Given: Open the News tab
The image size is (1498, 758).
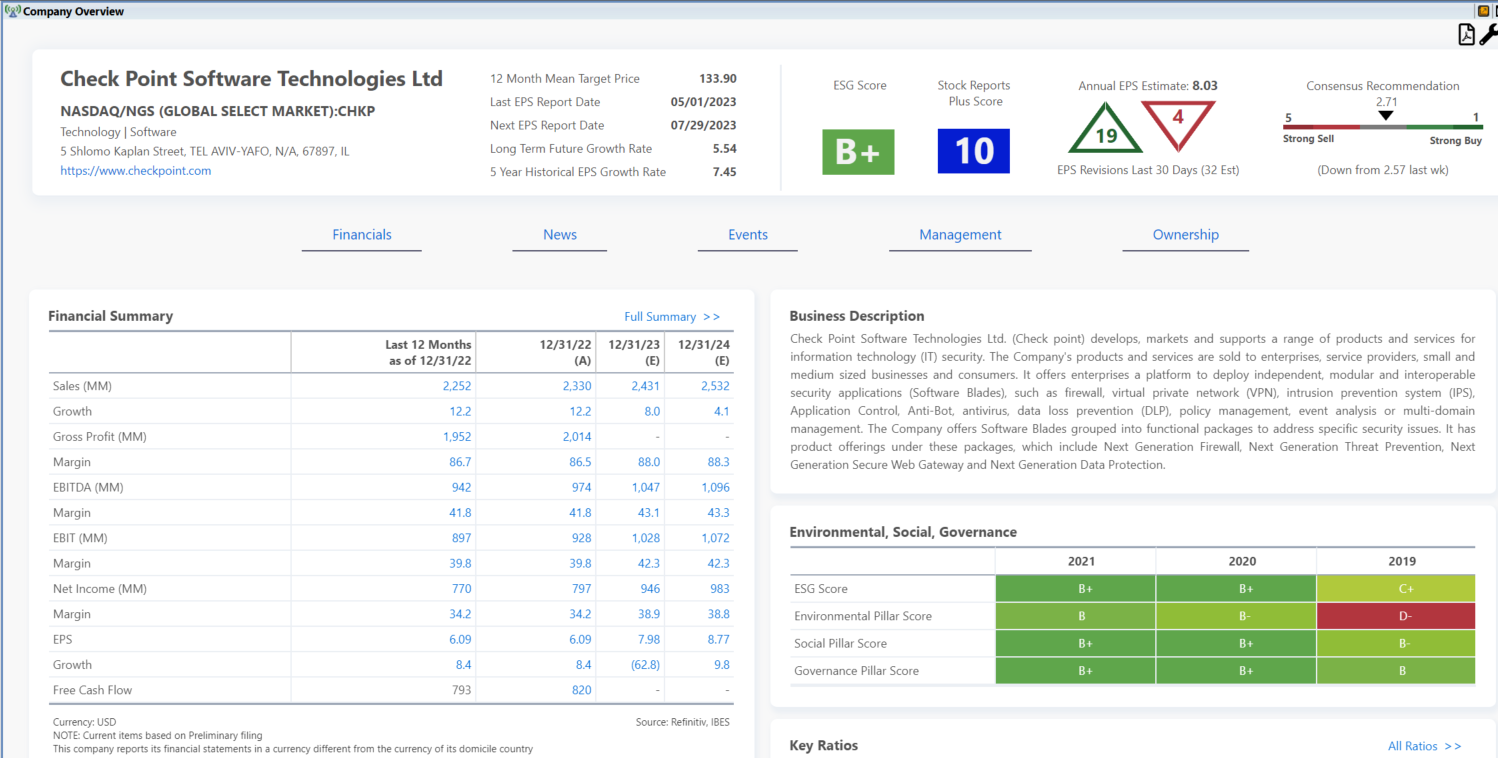Looking at the screenshot, I should pyautogui.click(x=560, y=235).
